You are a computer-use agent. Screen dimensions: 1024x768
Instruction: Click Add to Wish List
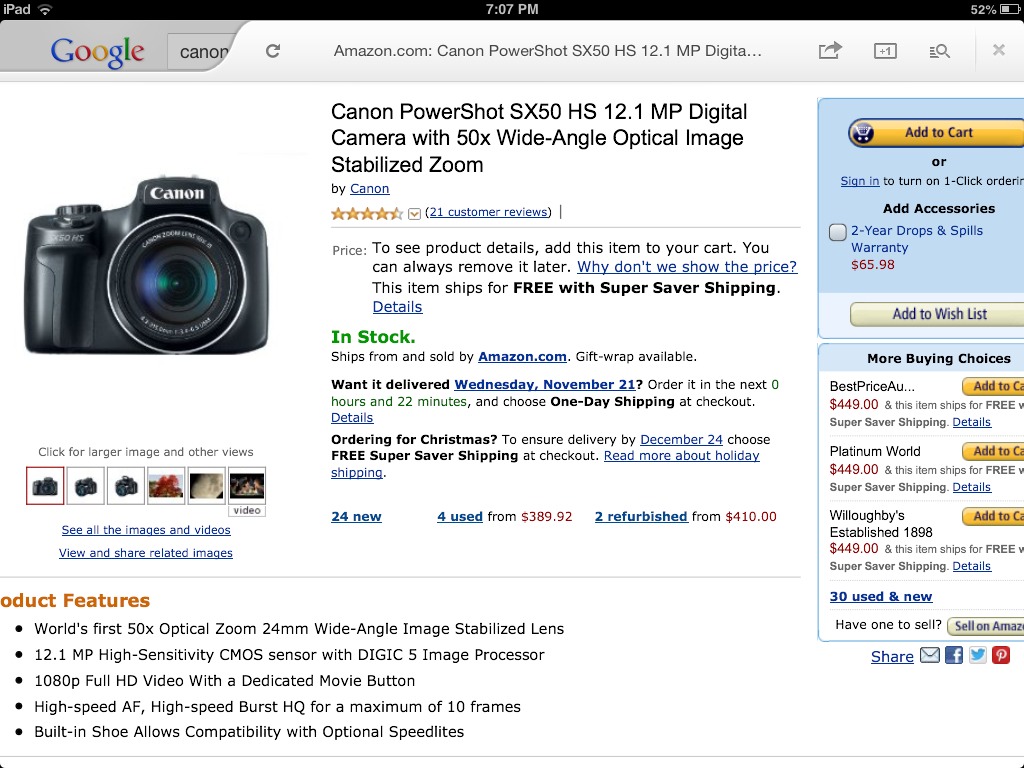(936, 314)
